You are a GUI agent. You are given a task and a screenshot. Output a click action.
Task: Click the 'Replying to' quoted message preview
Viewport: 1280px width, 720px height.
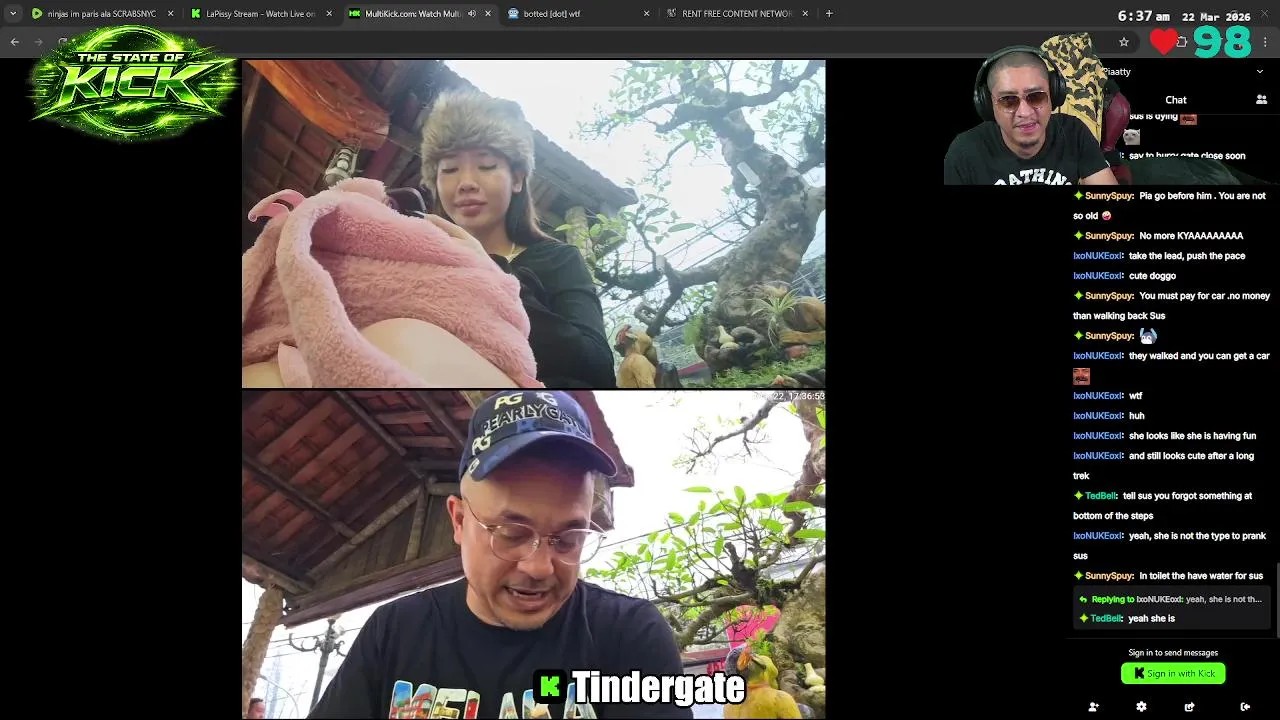click(1170, 599)
